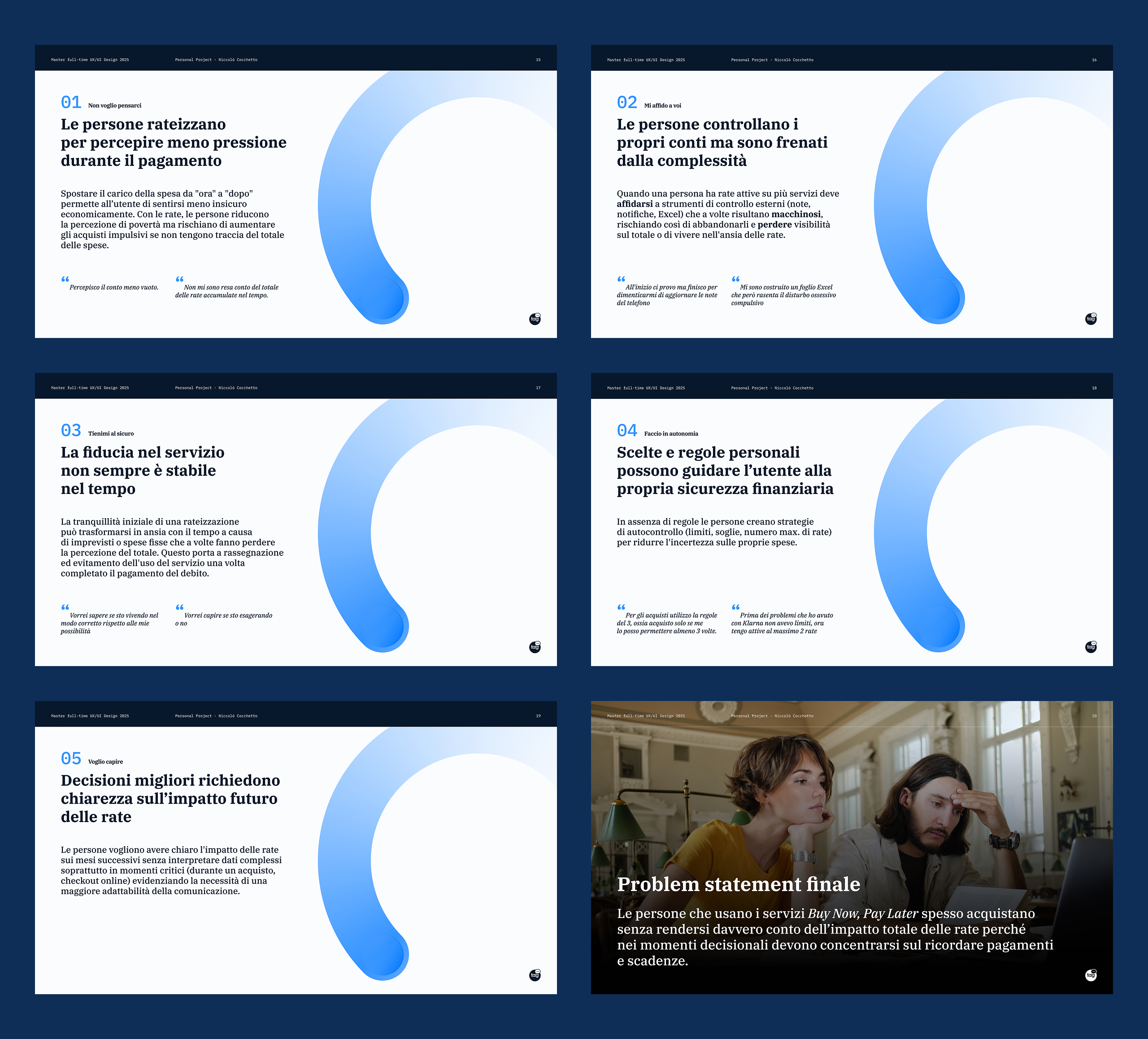Click quote mark before 'Vorrei capire se'
The width and height of the screenshot is (1148, 1039).
tap(179, 607)
